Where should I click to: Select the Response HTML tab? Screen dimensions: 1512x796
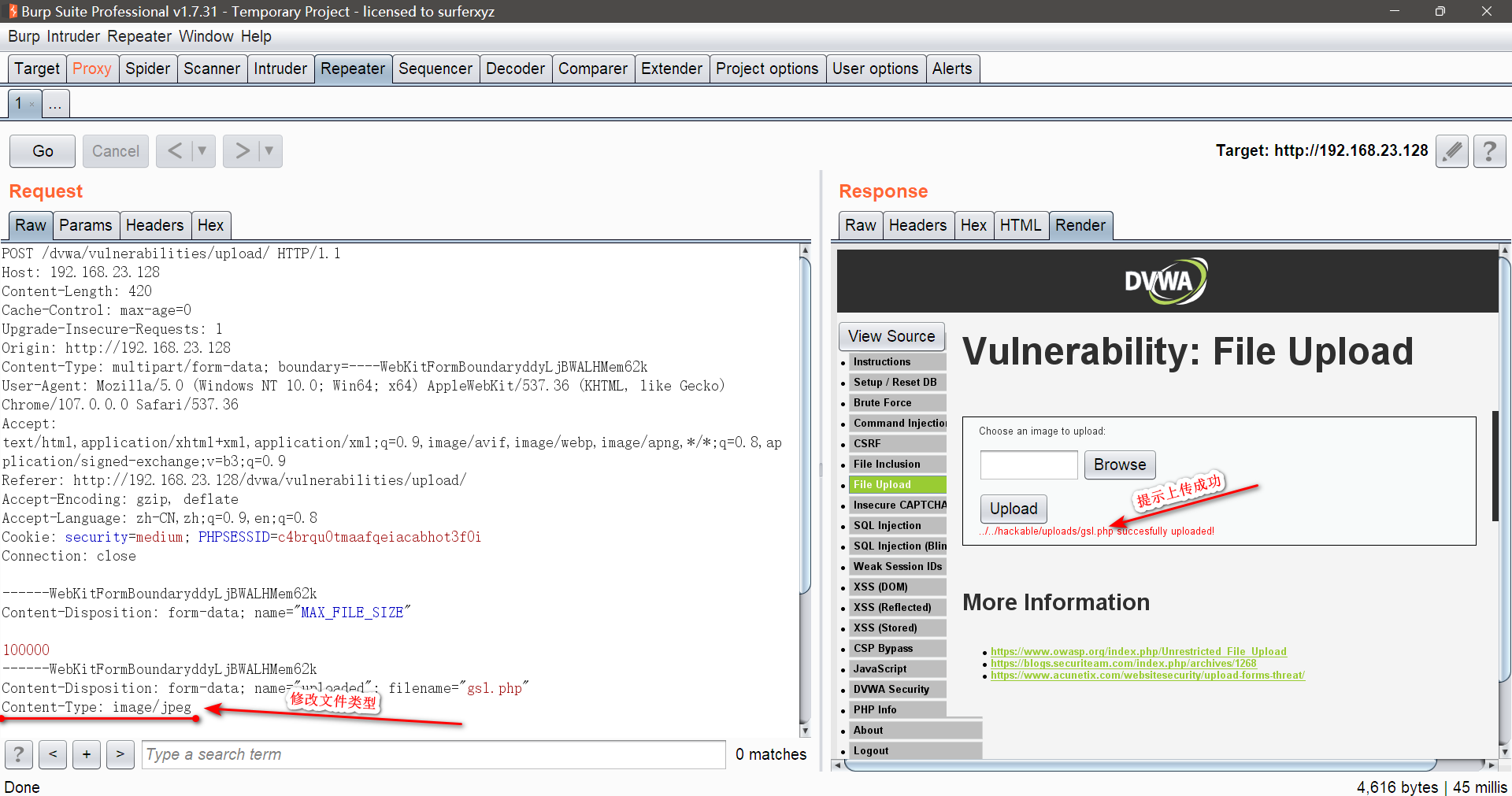1020,225
